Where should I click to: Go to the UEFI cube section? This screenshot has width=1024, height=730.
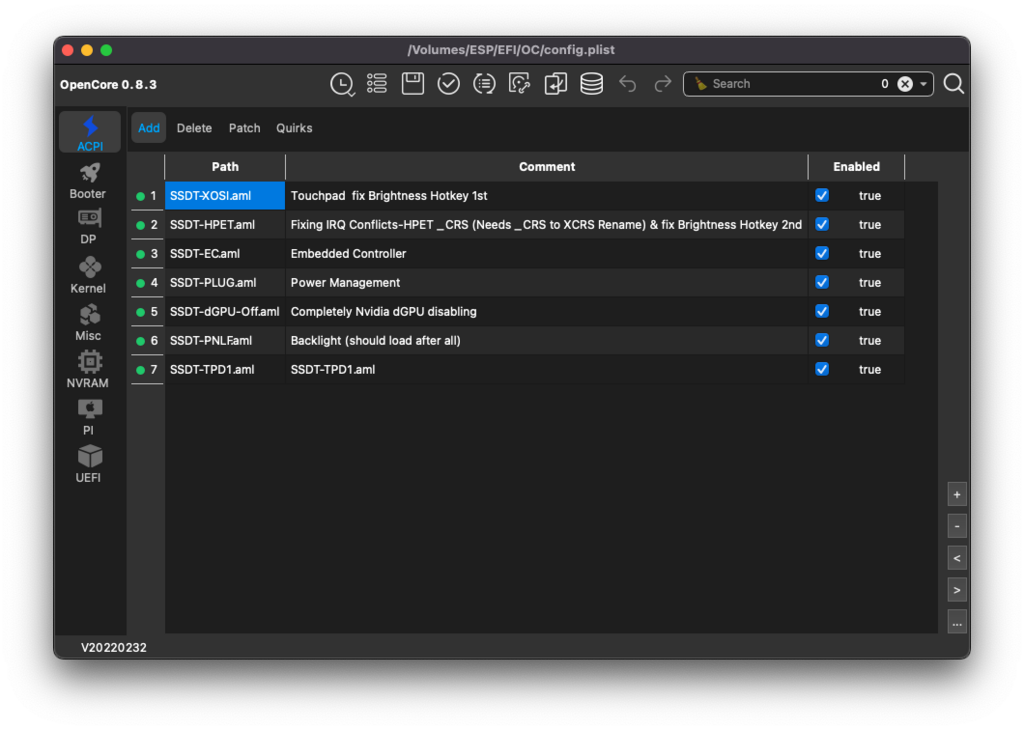[89, 463]
